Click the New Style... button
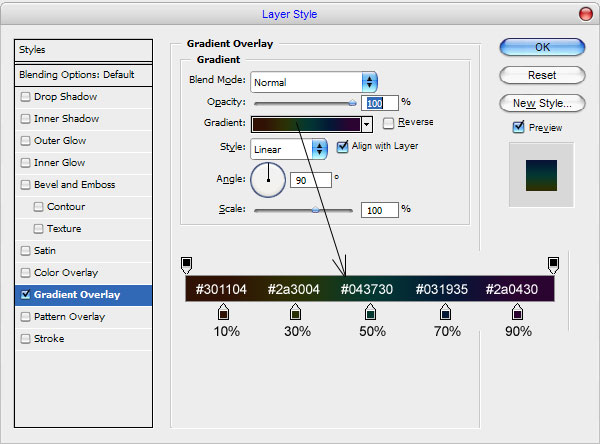The width and height of the screenshot is (600, 444). (542, 103)
